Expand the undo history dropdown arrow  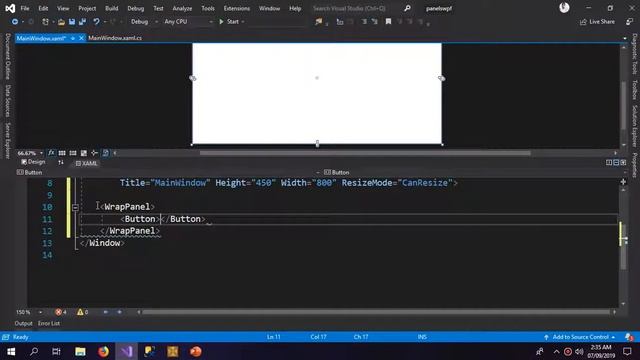click(x=105, y=22)
